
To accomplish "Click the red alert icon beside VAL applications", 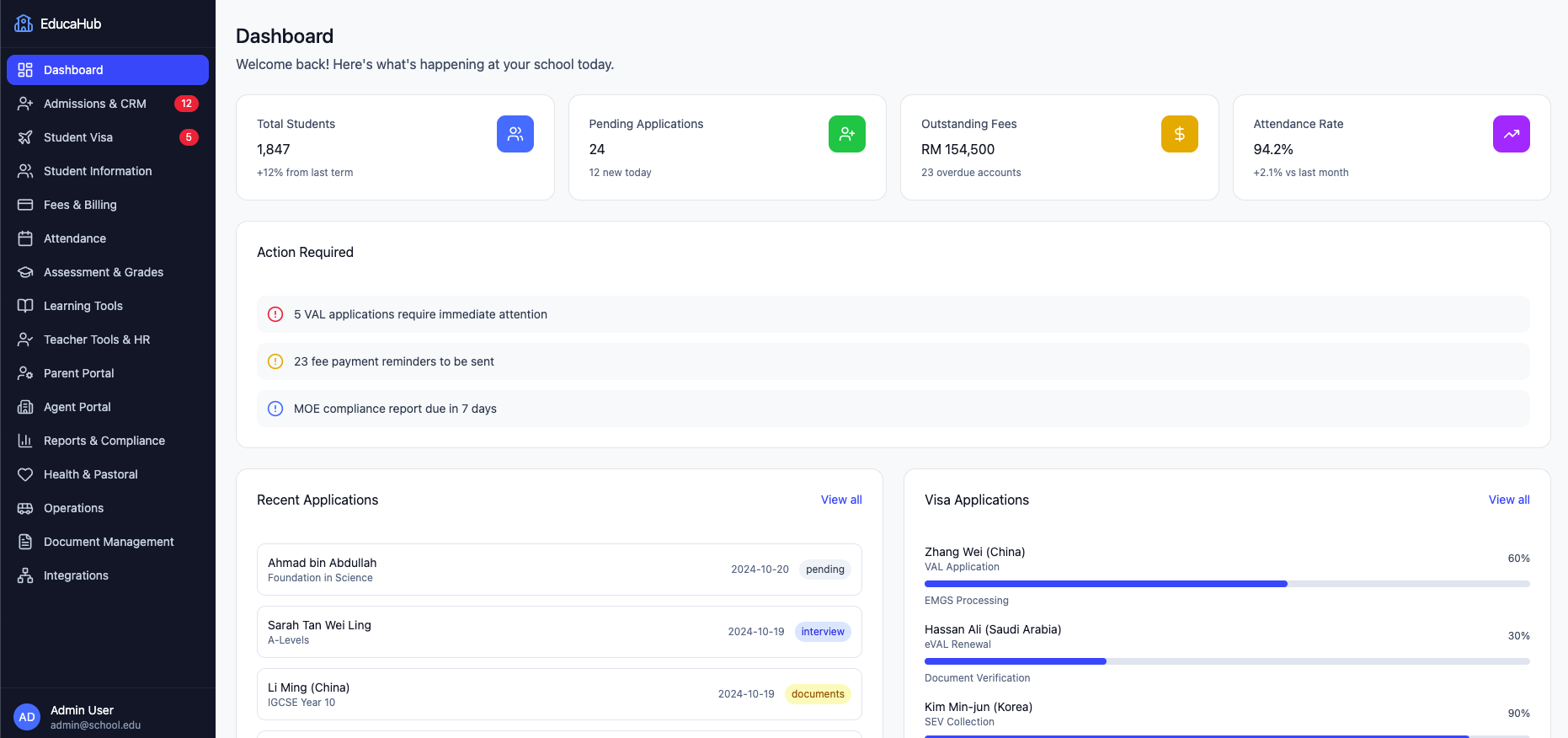I will coord(275,314).
